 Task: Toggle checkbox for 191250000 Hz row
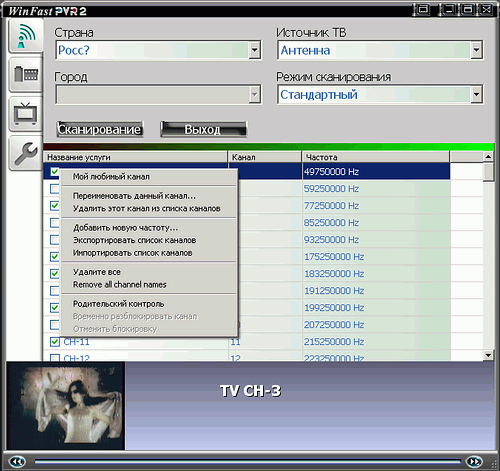(55, 291)
